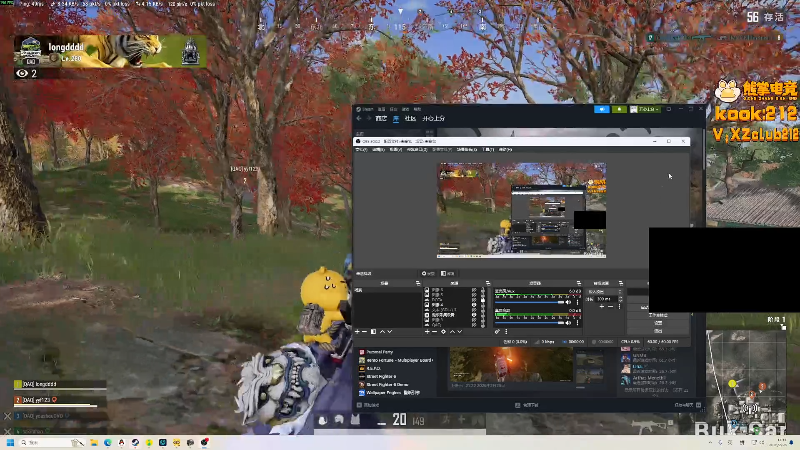This screenshot has height=450, width=800.
Task: Move scene down in the Scenes toolbar
Action: pyautogui.click(x=389, y=332)
